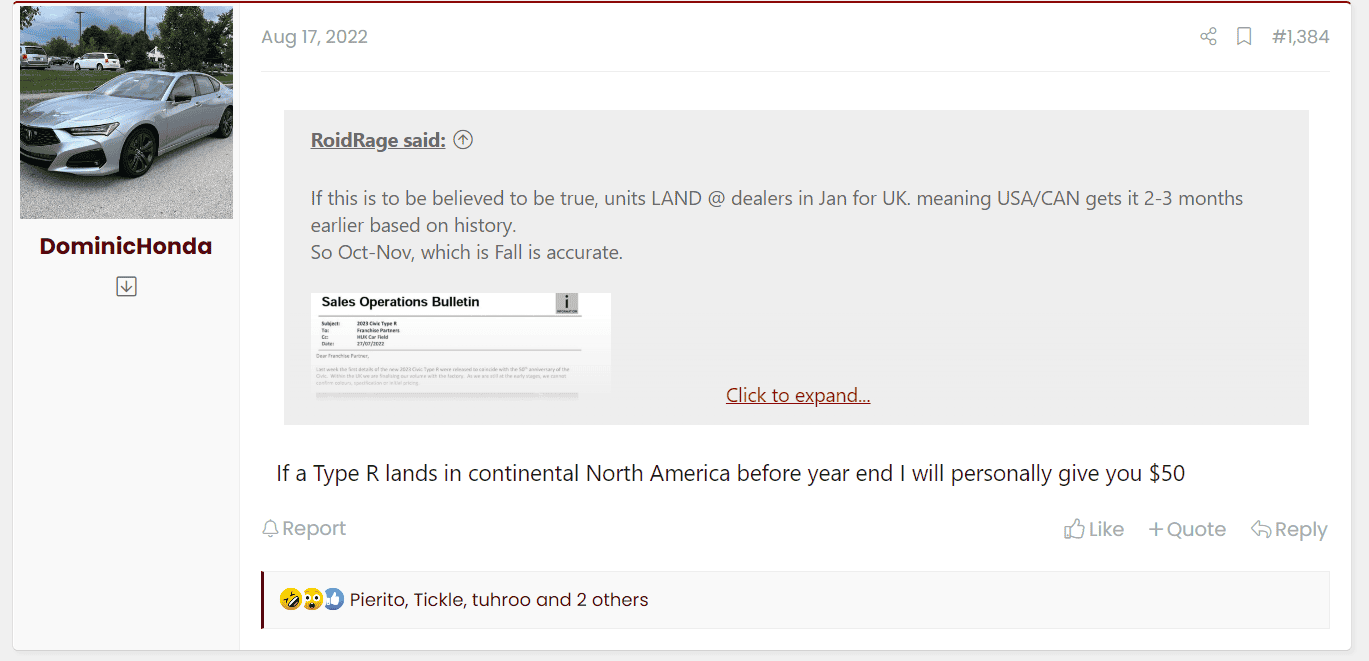Viewport: 1369px width, 661px height.
Task: Click the laughing emoji reaction
Action: coord(290,600)
